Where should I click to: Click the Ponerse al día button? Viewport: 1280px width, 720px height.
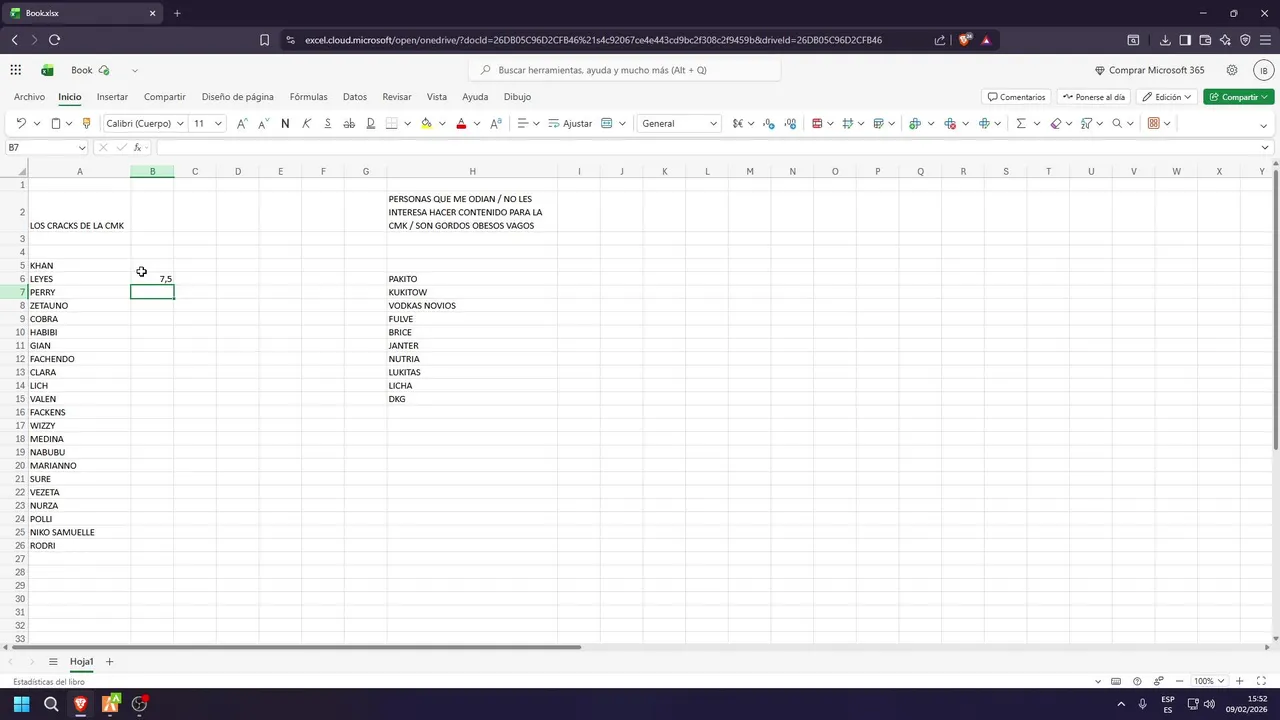pyautogui.click(x=1093, y=97)
